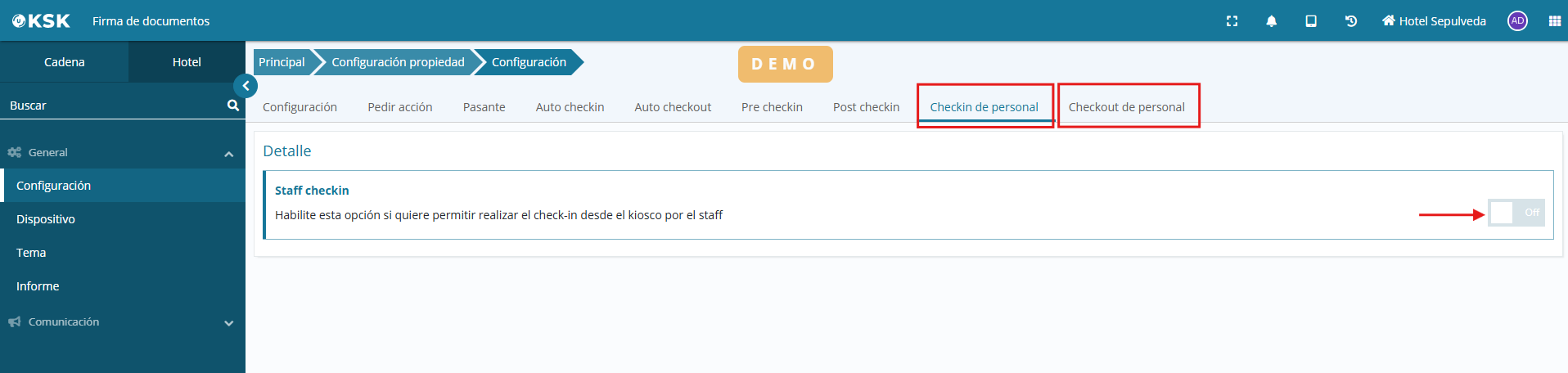Image resolution: width=1568 pixels, height=373 pixels.
Task: Click the AD user avatar
Action: [x=1517, y=21]
